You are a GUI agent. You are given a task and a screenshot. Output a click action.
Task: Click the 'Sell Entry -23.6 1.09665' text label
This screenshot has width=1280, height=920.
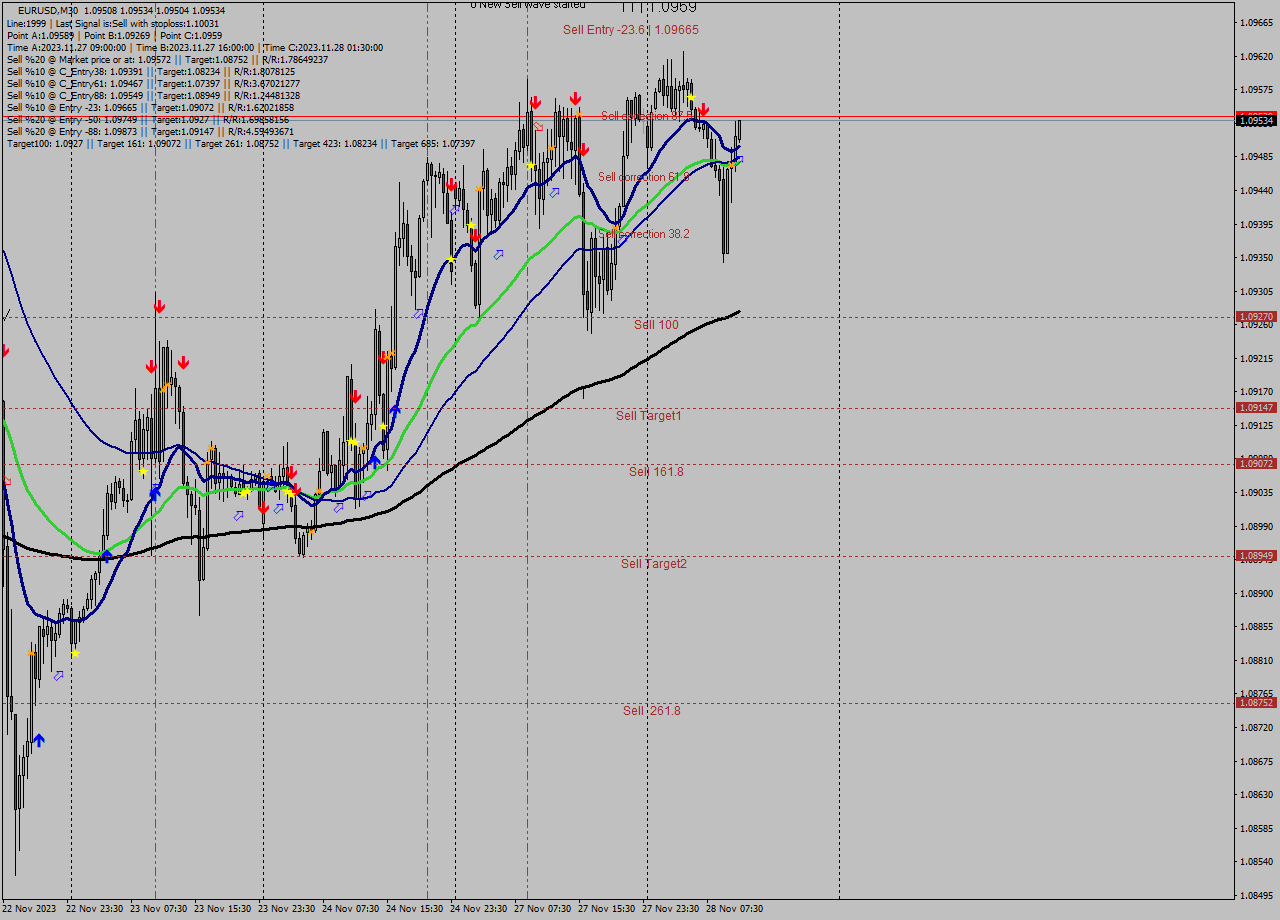[630, 30]
